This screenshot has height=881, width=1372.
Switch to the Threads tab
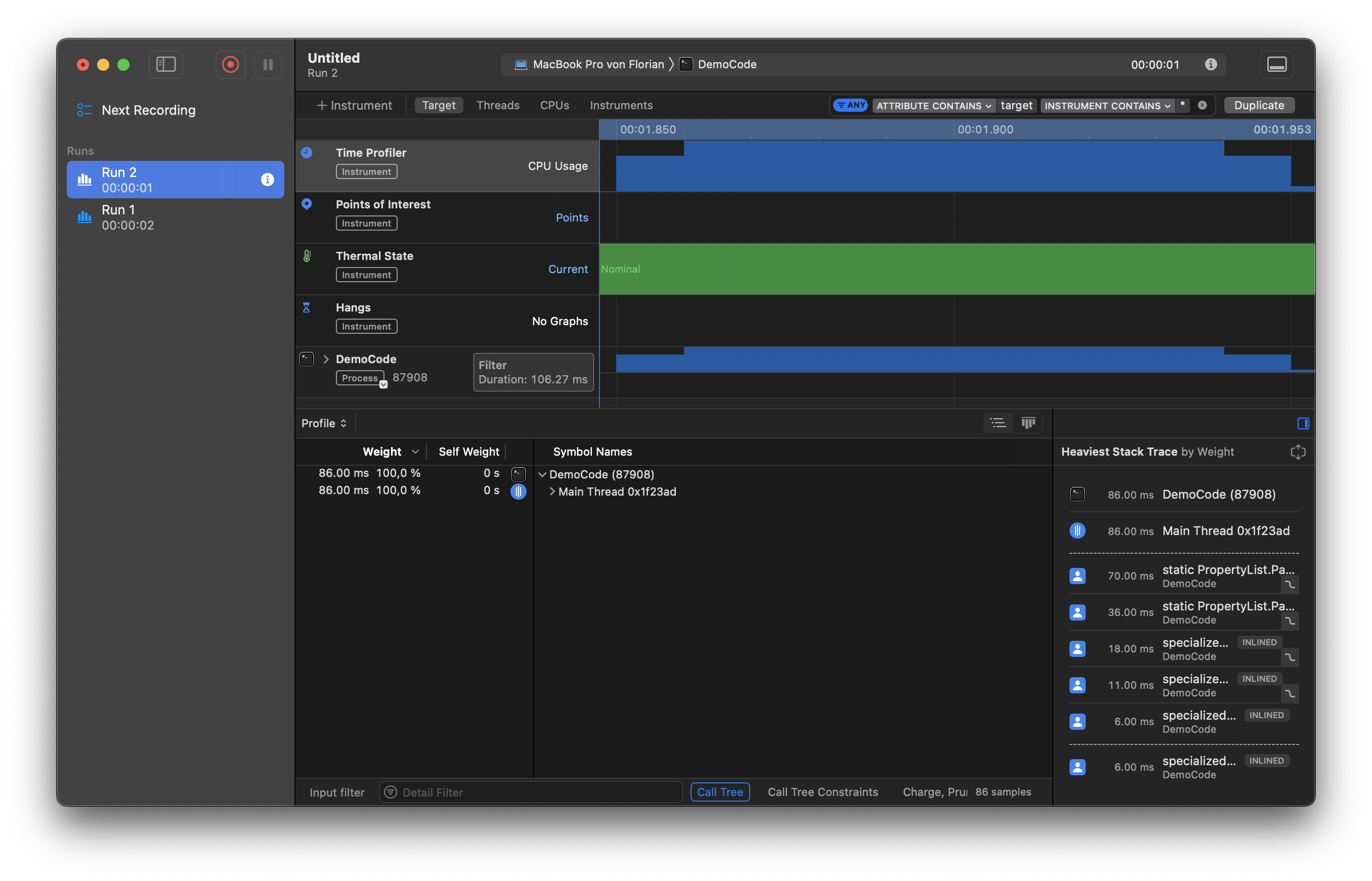pos(498,105)
